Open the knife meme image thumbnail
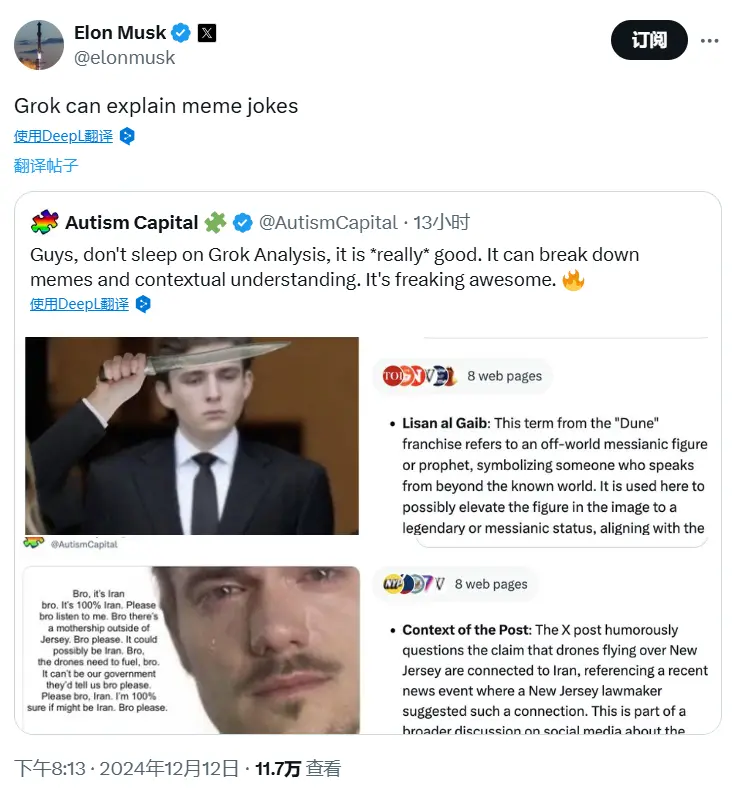Screen dimensions: 735x801 tap(192, 436)
